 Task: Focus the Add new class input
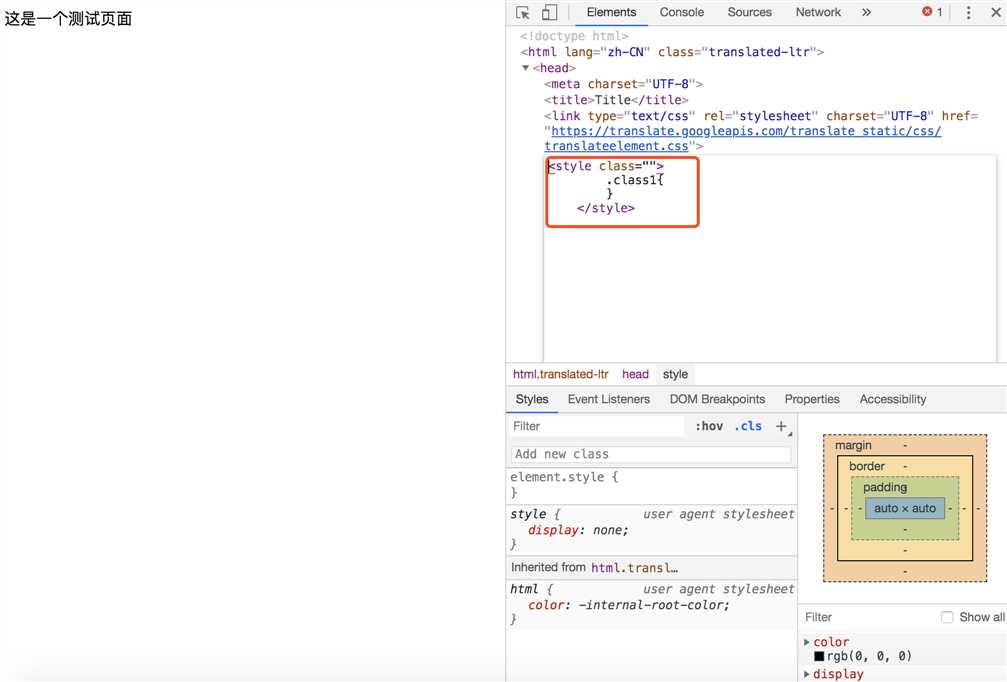[651, 455]
